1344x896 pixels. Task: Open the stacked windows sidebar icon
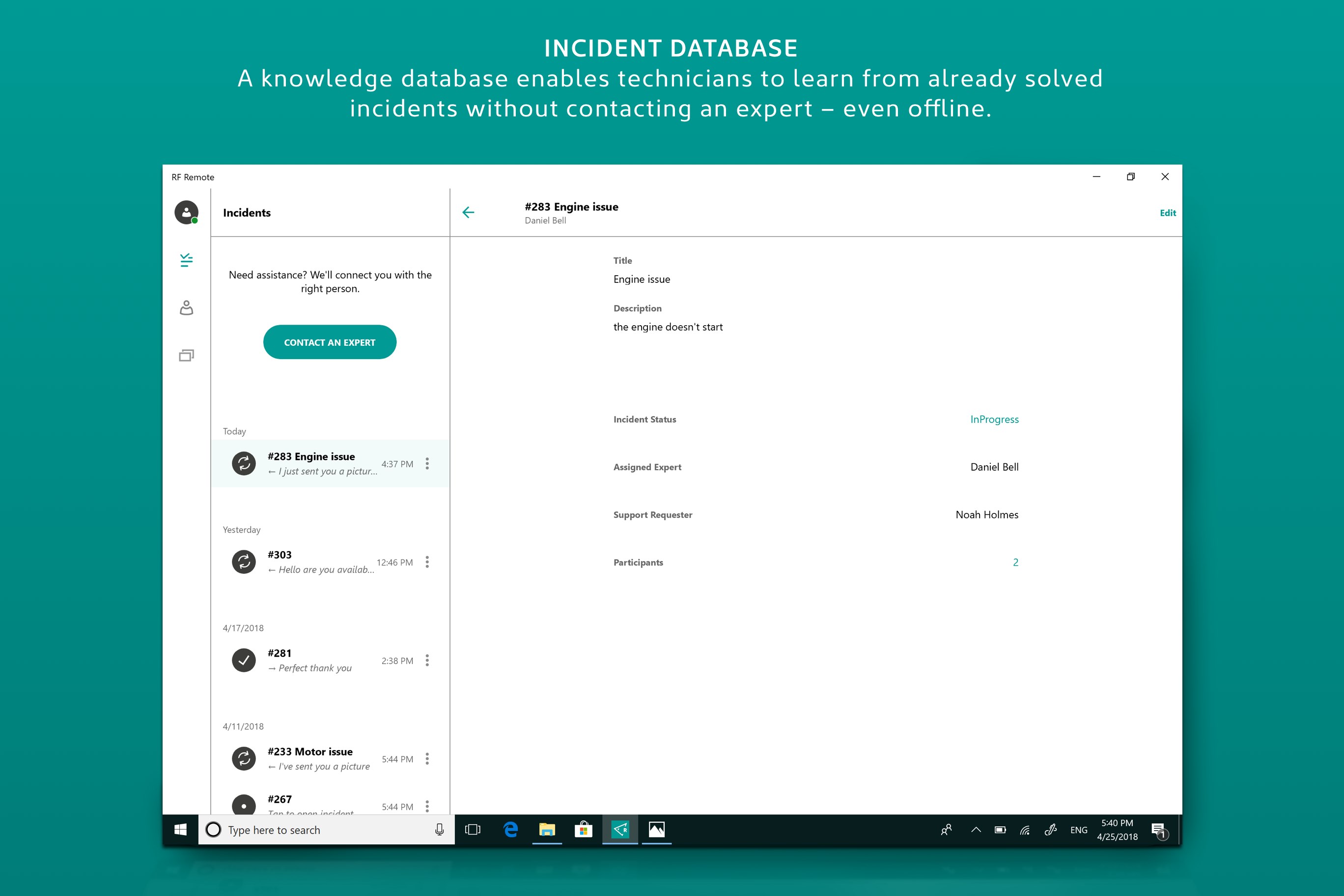186,356
